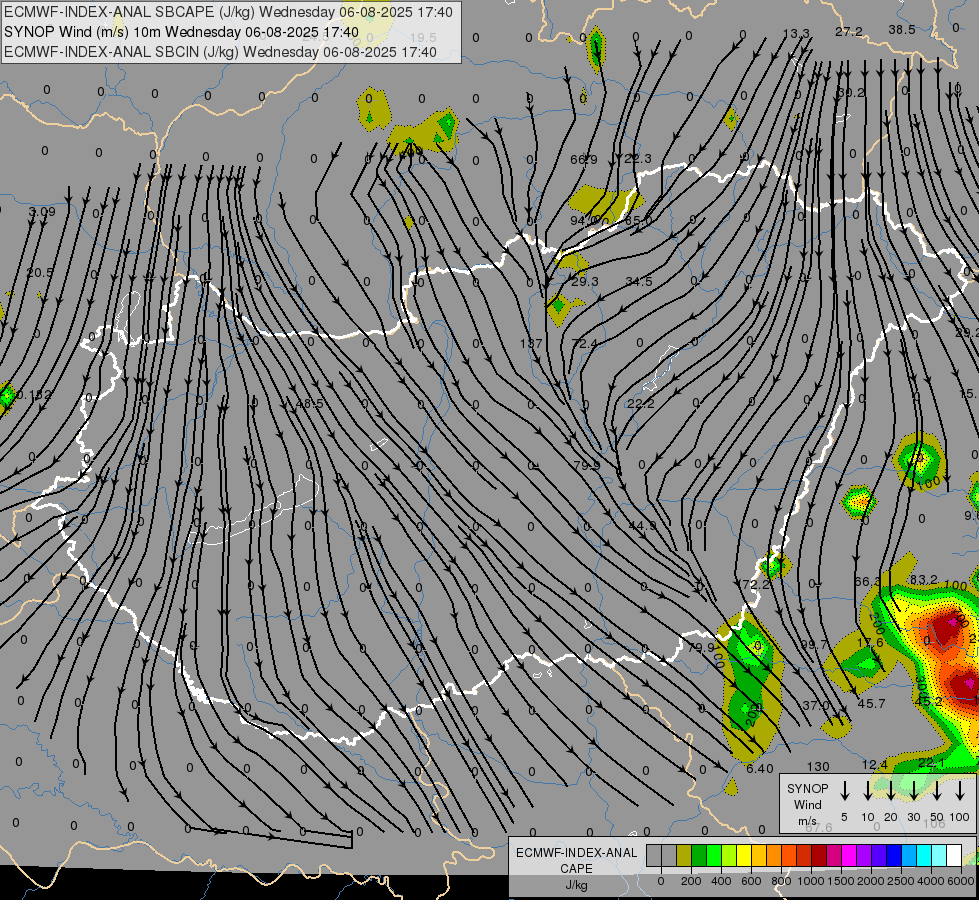
Task: Pick the orange swatch in CAPE legend
Action: tap(774, 856)
